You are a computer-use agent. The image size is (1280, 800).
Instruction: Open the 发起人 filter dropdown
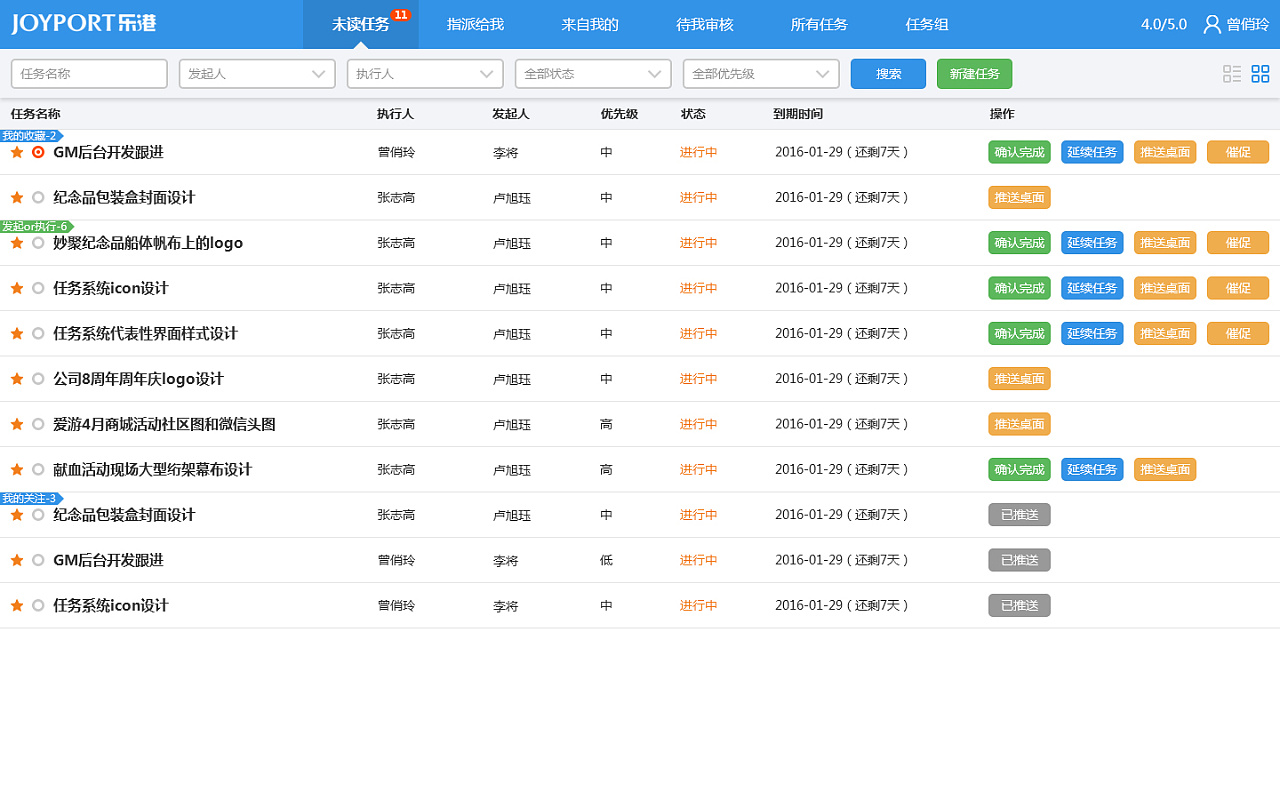click(257, 74)
